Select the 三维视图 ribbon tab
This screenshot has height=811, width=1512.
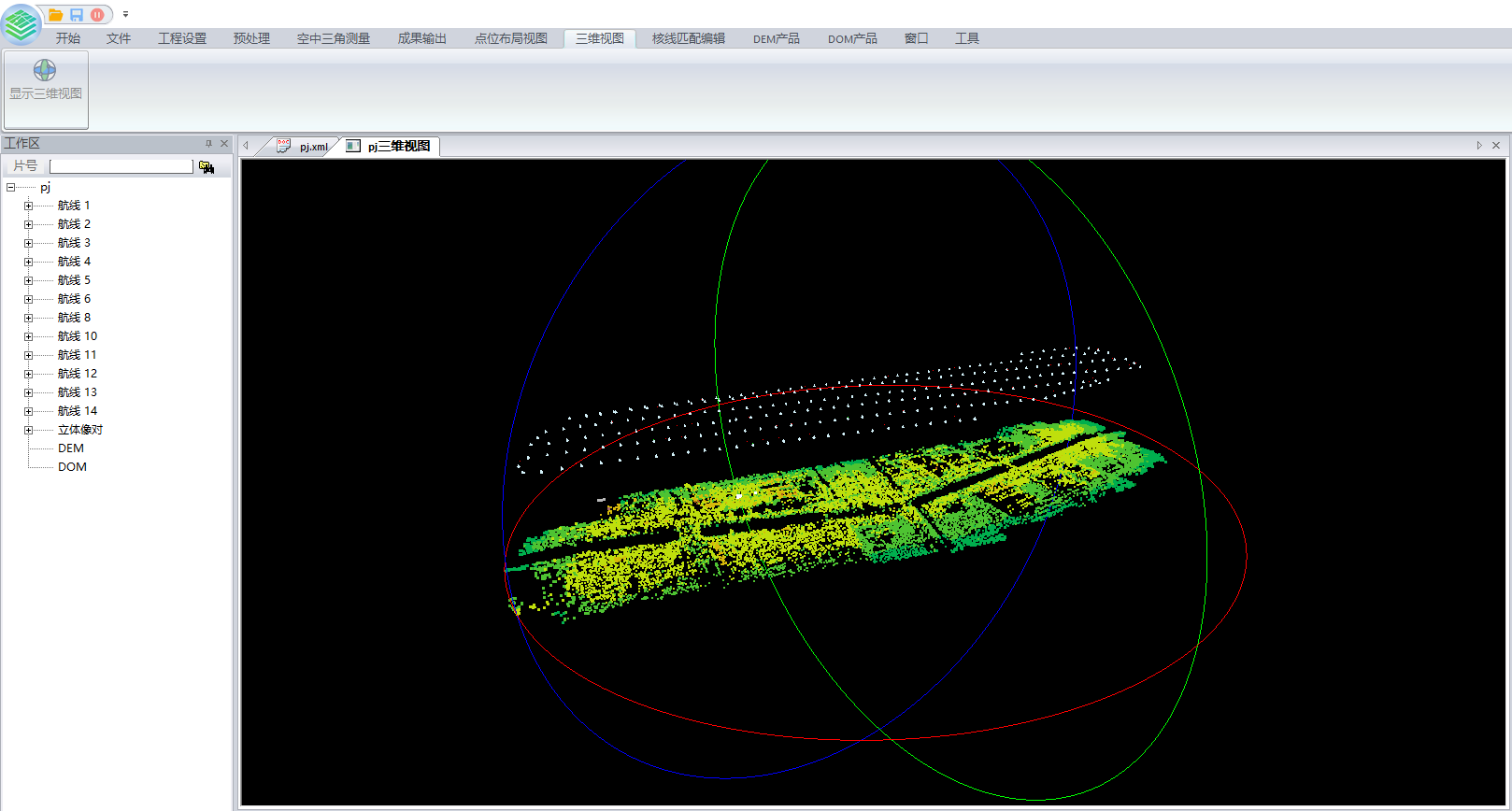click(600, 38)
